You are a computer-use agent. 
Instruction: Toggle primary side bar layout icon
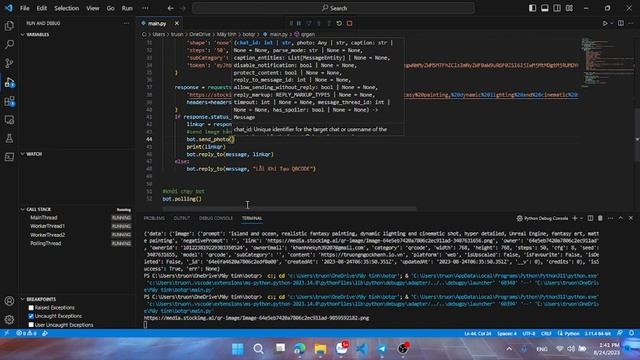[x=532, y=8]
